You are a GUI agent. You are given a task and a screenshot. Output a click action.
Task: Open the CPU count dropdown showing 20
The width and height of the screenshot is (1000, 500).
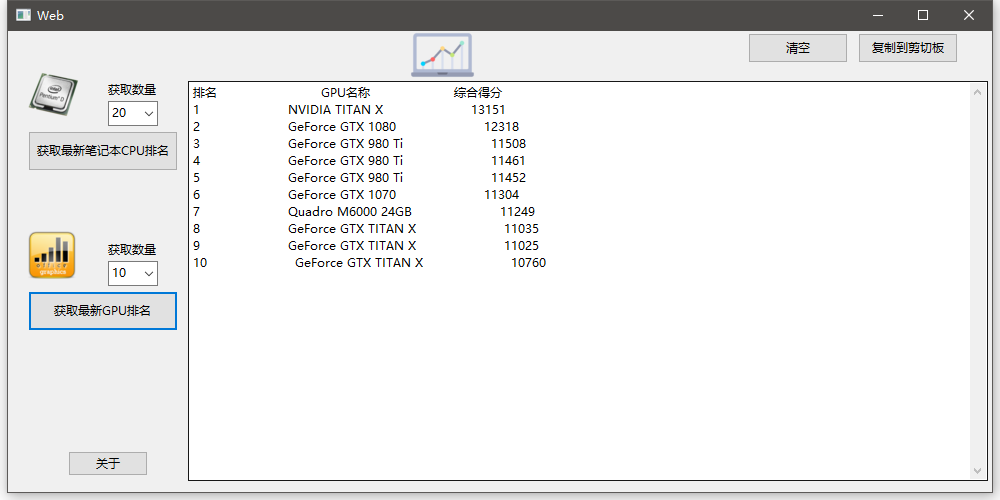(133, 114)
